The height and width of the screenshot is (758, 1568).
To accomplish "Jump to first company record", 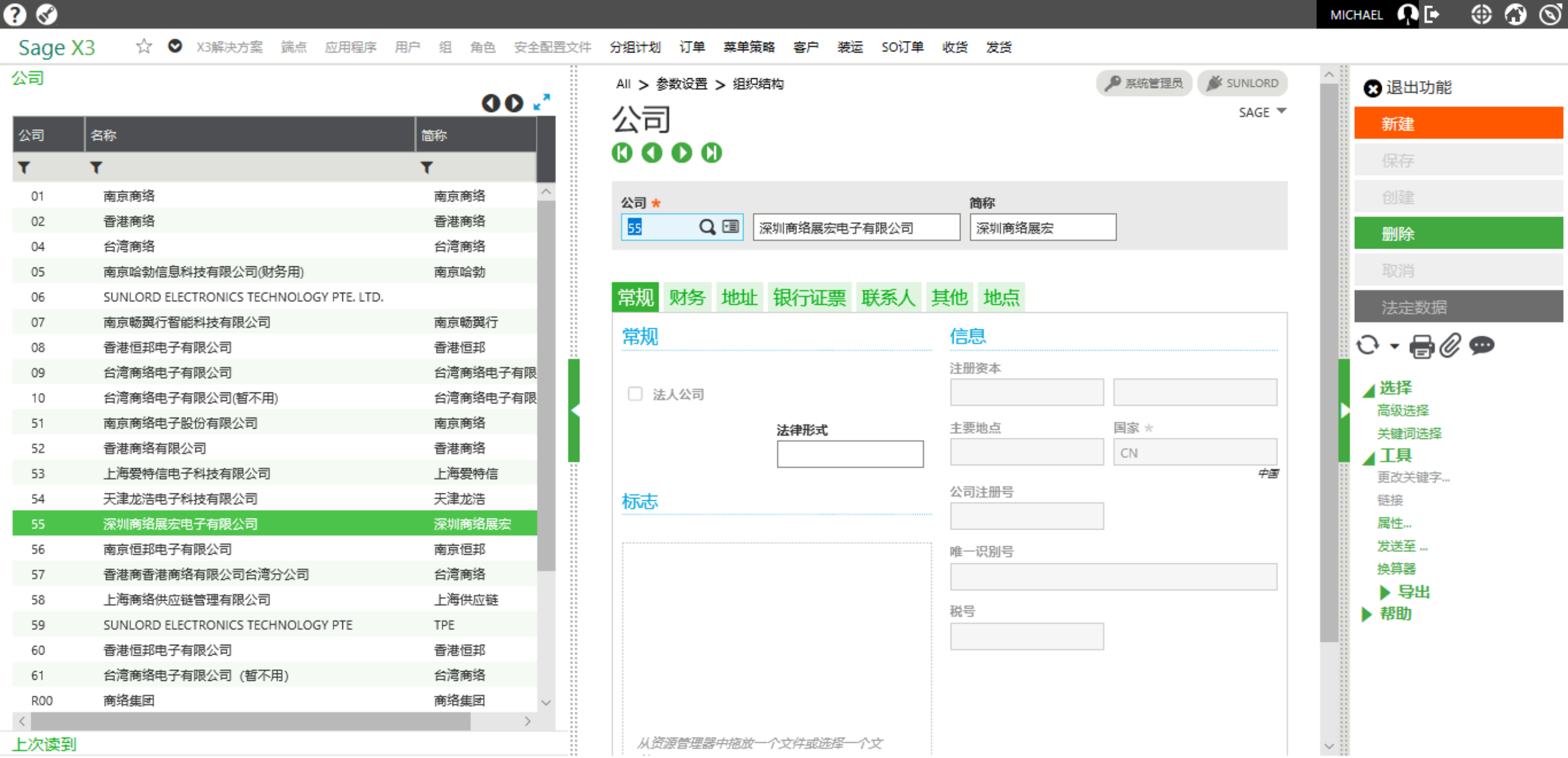I will click(622, 152).
